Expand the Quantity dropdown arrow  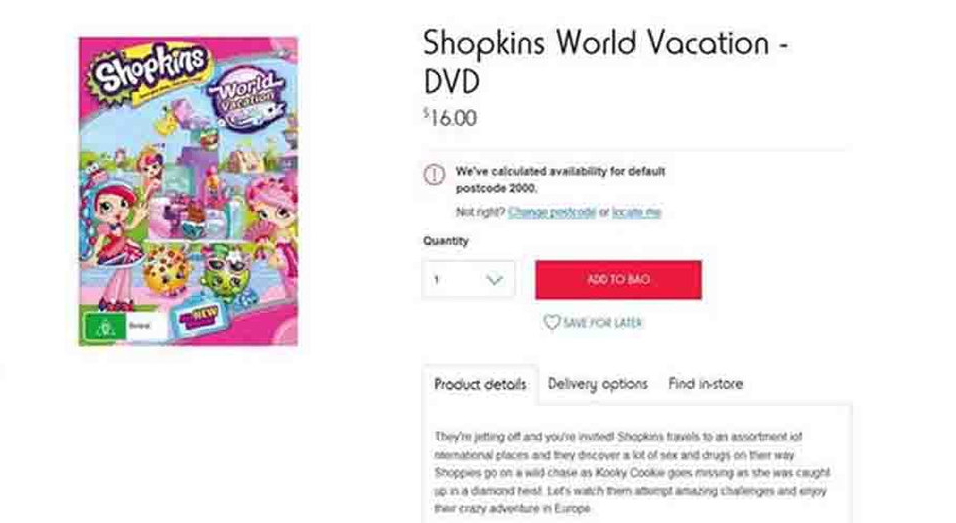(494, 280)
